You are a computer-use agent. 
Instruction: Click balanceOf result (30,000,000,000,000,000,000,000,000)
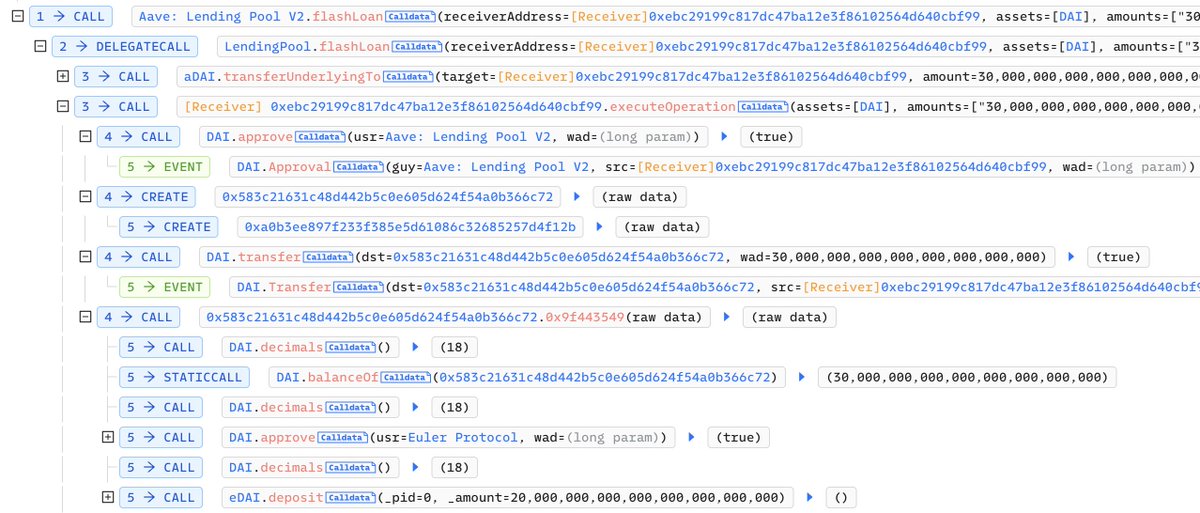tap(967, 377)
